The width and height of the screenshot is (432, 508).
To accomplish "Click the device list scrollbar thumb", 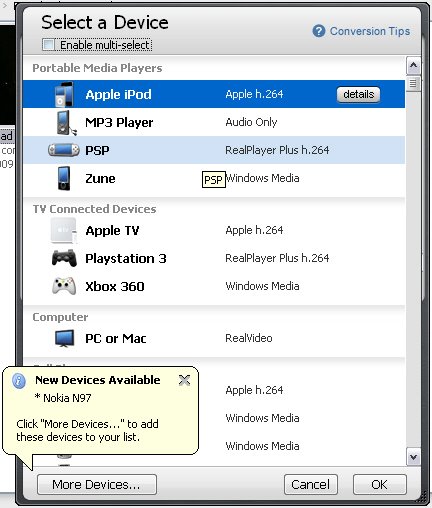I will pos(413,84).
